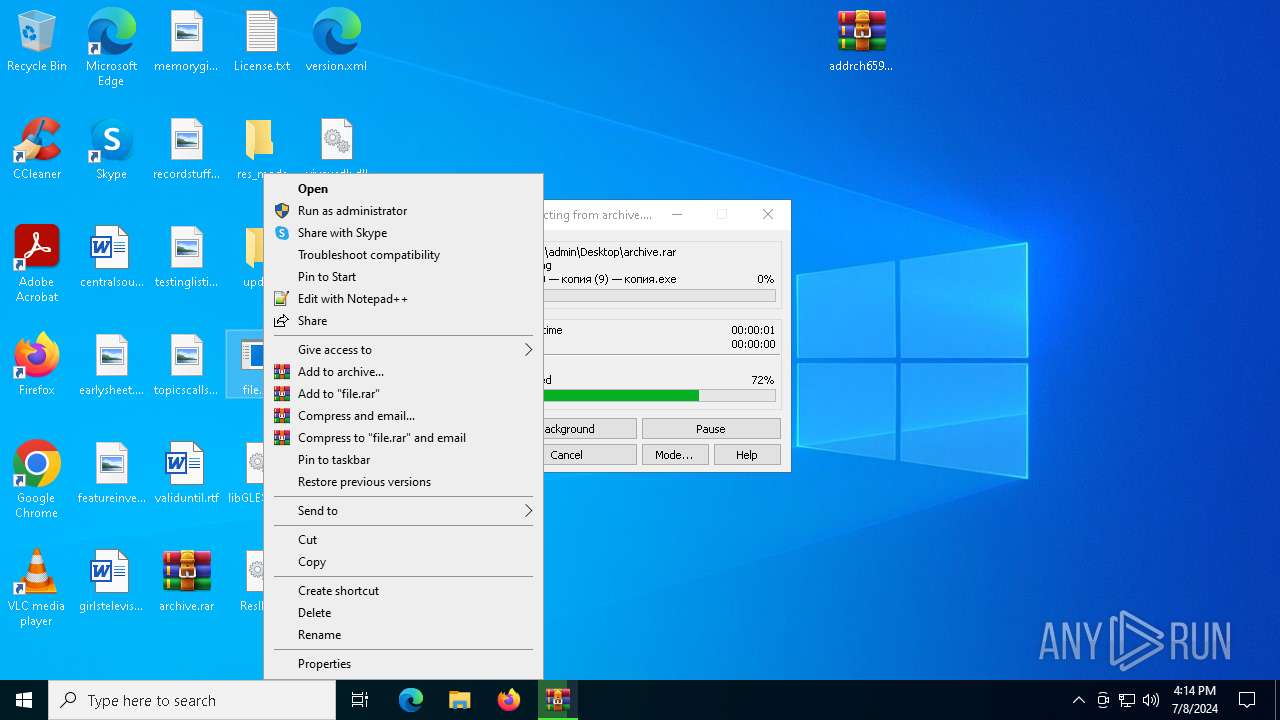This screenshot has width=1280, height=720.
Task: Choose Run as administrator
Action: click(x=403, y=211)
